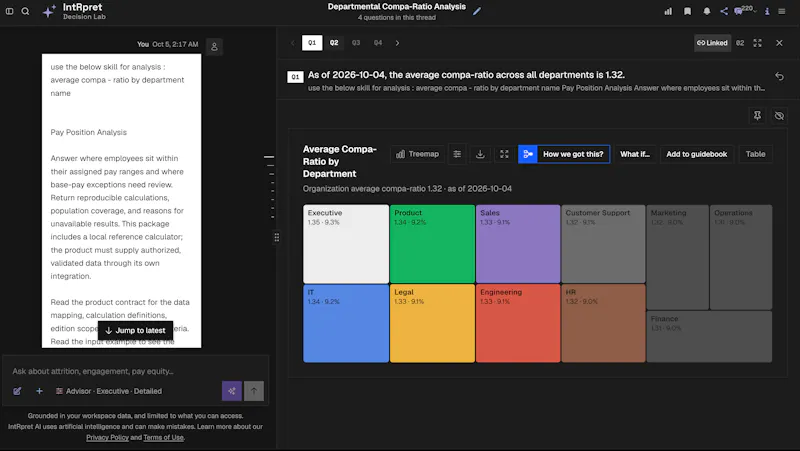The image size is (800, 451).
Task: Switch to Table view
Action: click(x=755, y=154)
